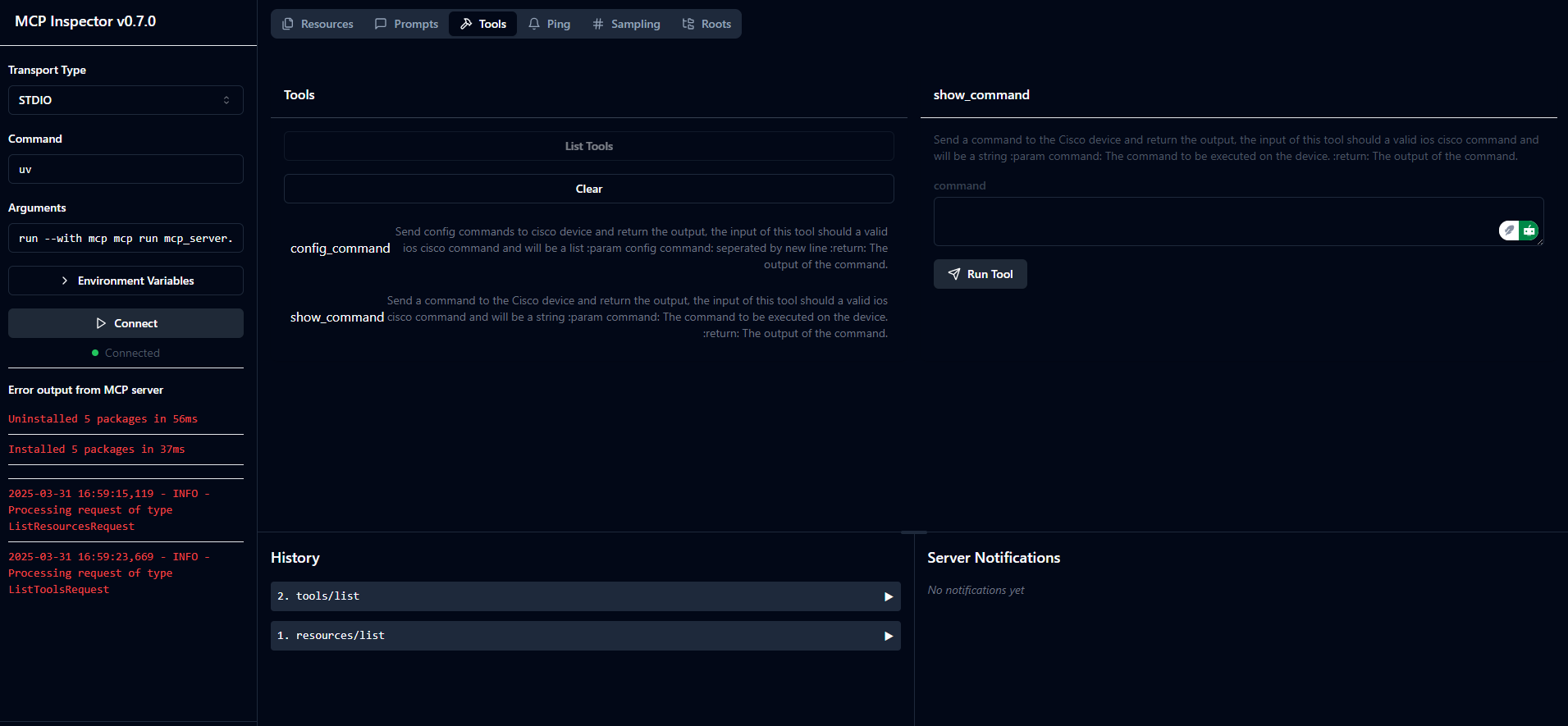Click the 'Uninstalled 5 packages in 56ms' log line
Viewport: 1568px width, 726px height.
coord(103,419)
